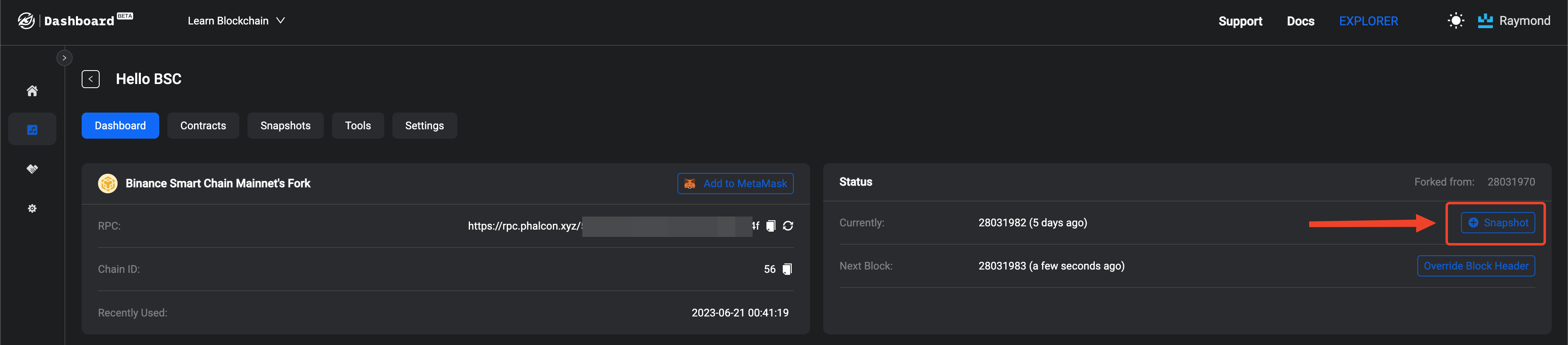Image resolution: width=1568 pixels, height=345 pixels.
Task: Open the Learn Blockchain project dropdown
Action: pos(236,21)
